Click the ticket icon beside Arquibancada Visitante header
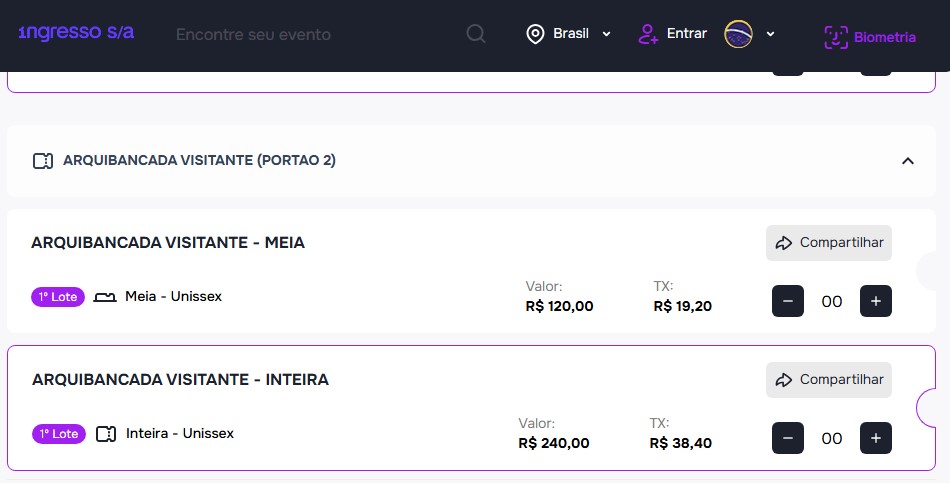Viewport: 950px width, 483px height. click(42, 161)
